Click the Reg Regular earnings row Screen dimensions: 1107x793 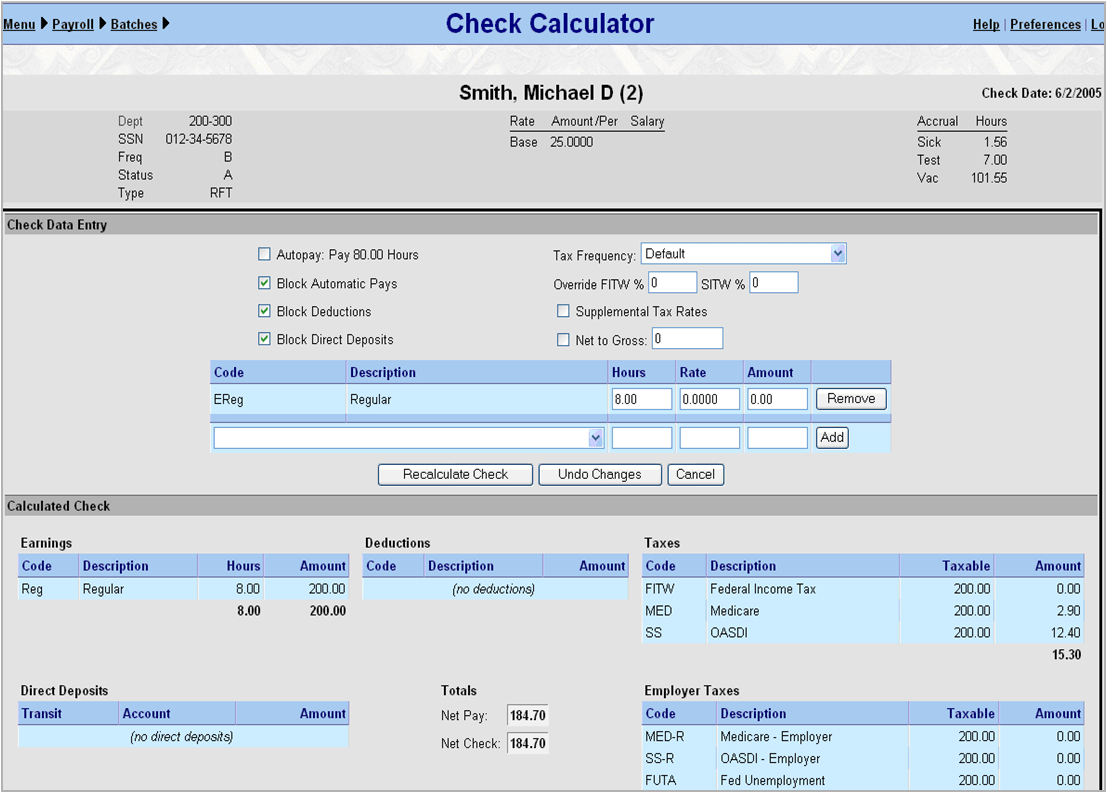(x=184, y=589)
